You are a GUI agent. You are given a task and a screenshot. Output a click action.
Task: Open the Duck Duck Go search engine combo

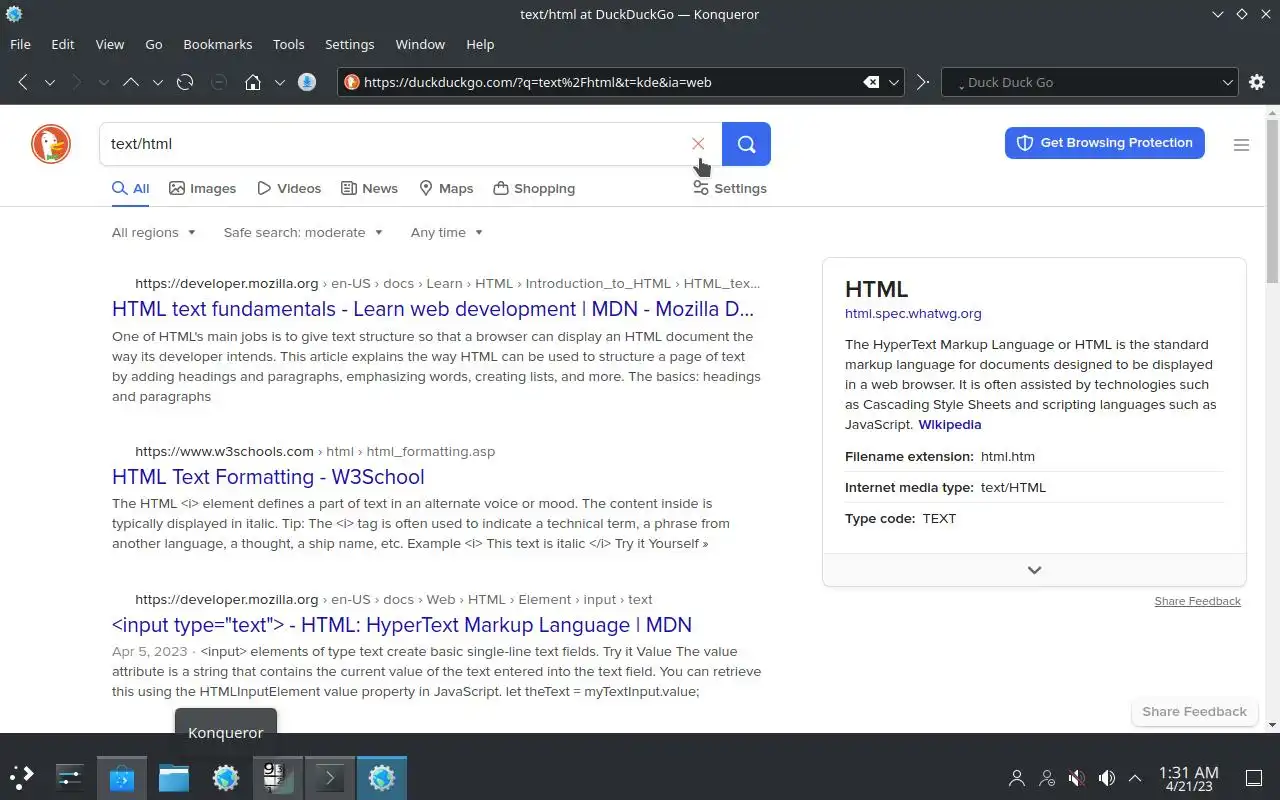1090,82
